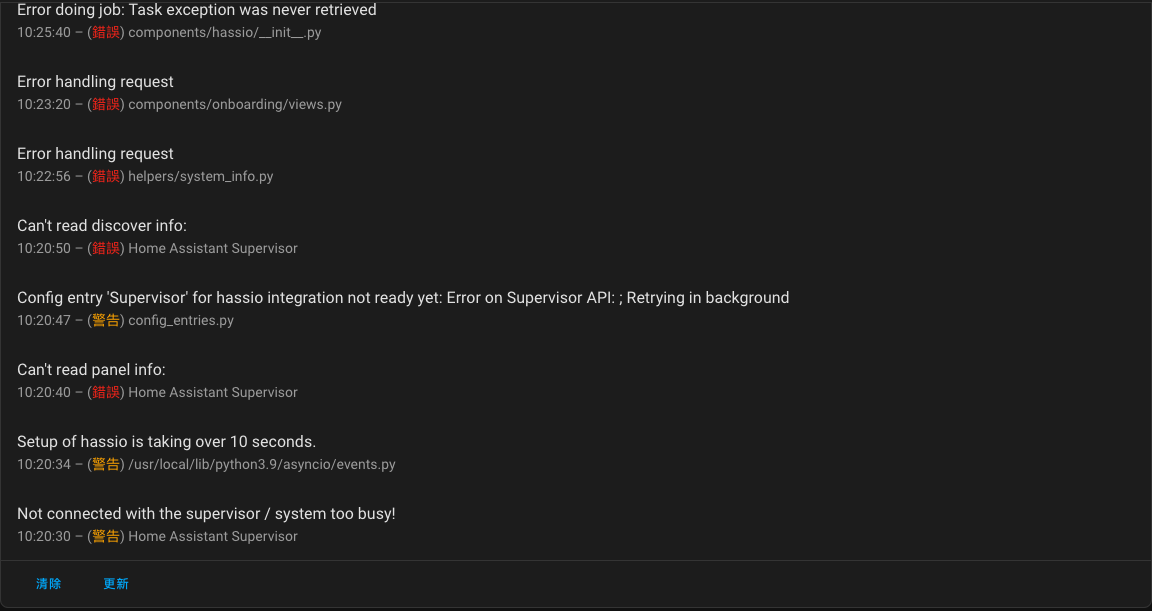Click the 更新 (refresh) button
The image size is (1152, 611).
(x=116, y=584)
